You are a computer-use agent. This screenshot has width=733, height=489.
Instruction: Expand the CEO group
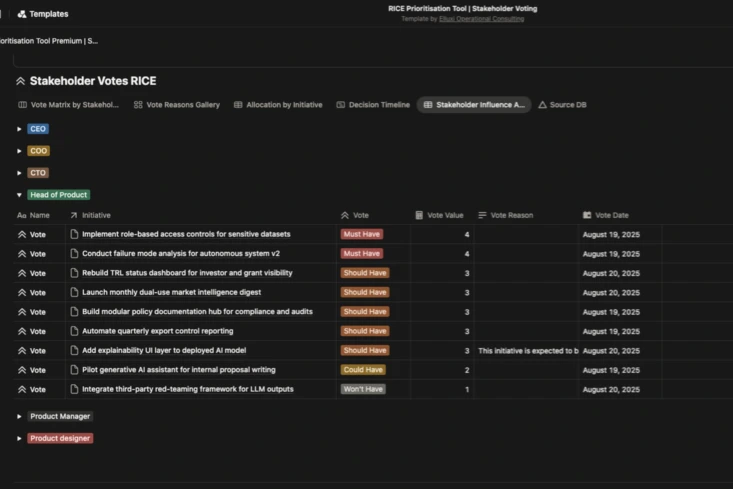pos(19,129)
